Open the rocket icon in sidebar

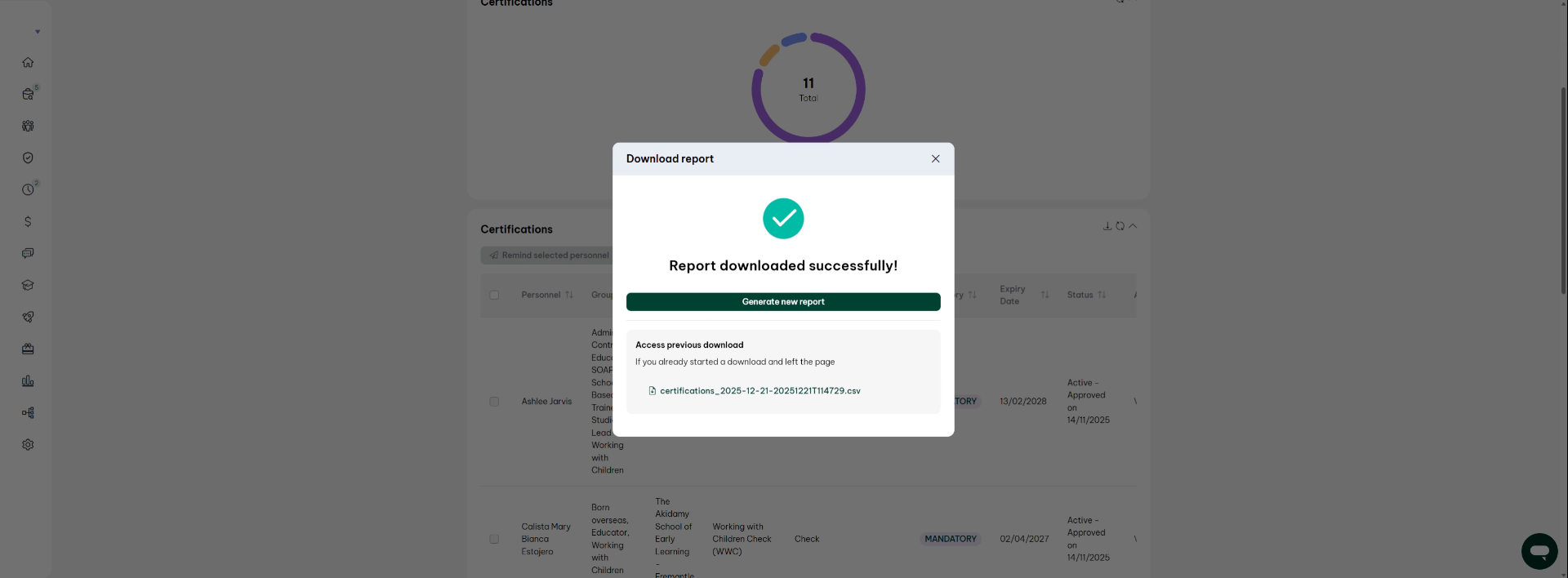(28, 317)
